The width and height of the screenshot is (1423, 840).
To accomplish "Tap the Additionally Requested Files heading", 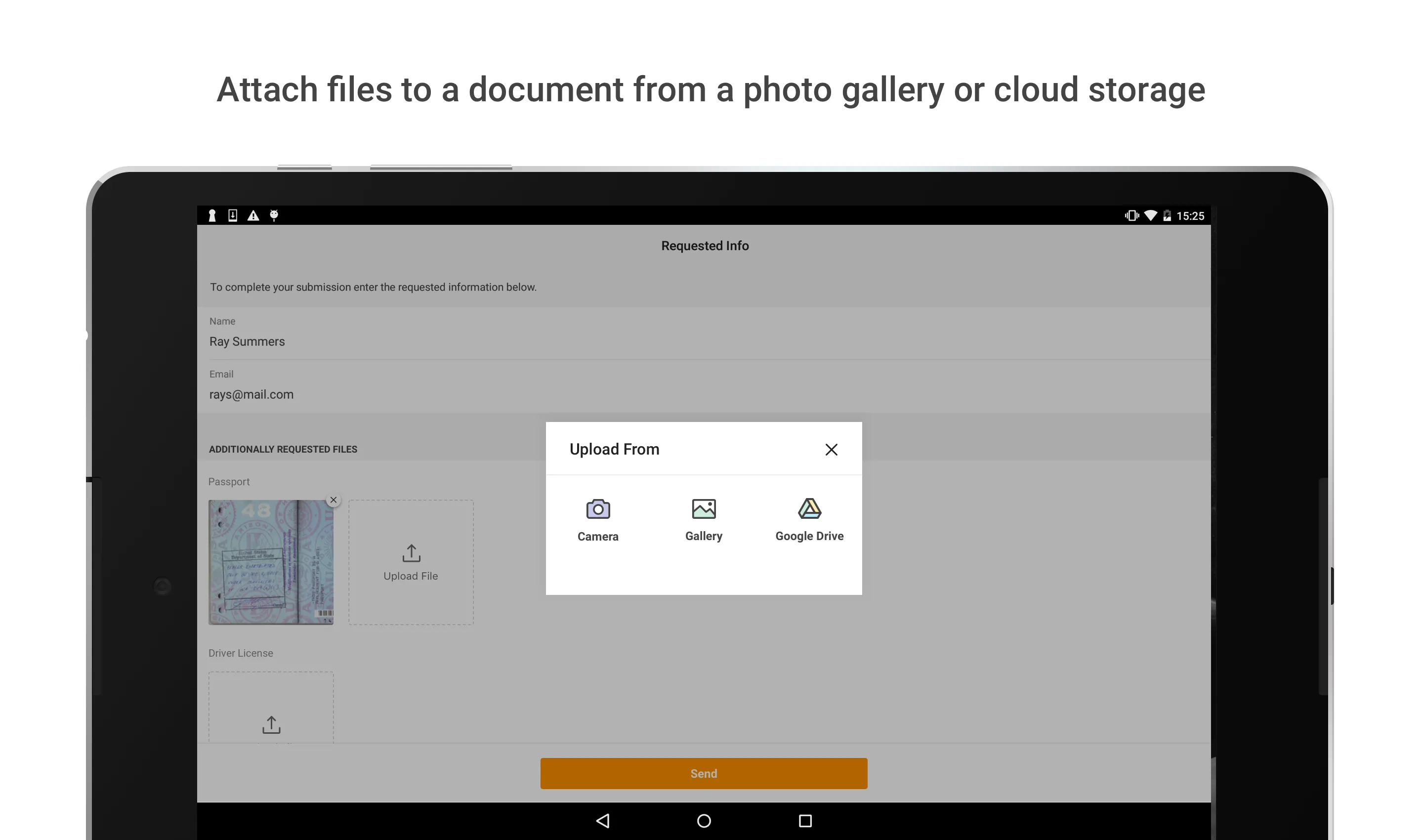I will click(283, 449).
